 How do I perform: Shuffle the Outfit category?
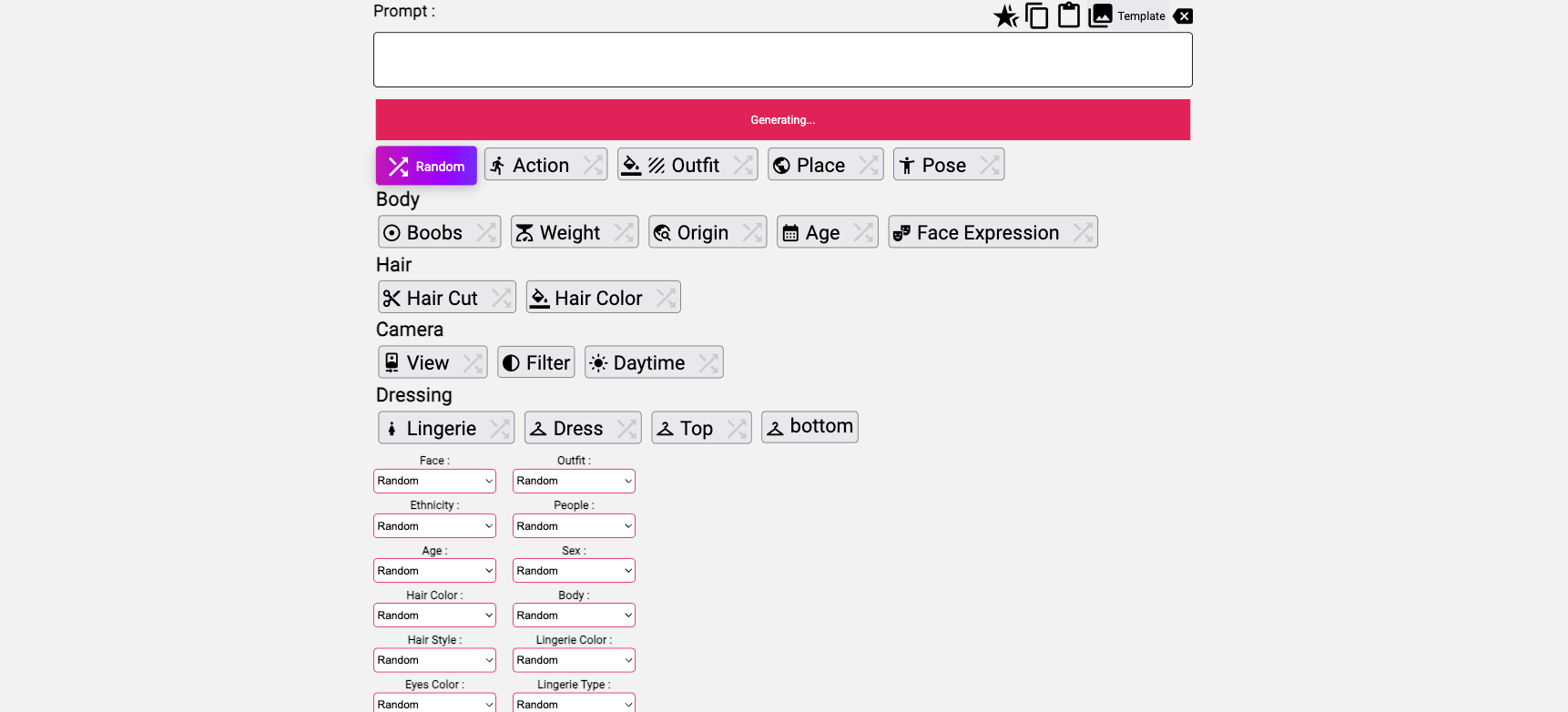[743, 165]
